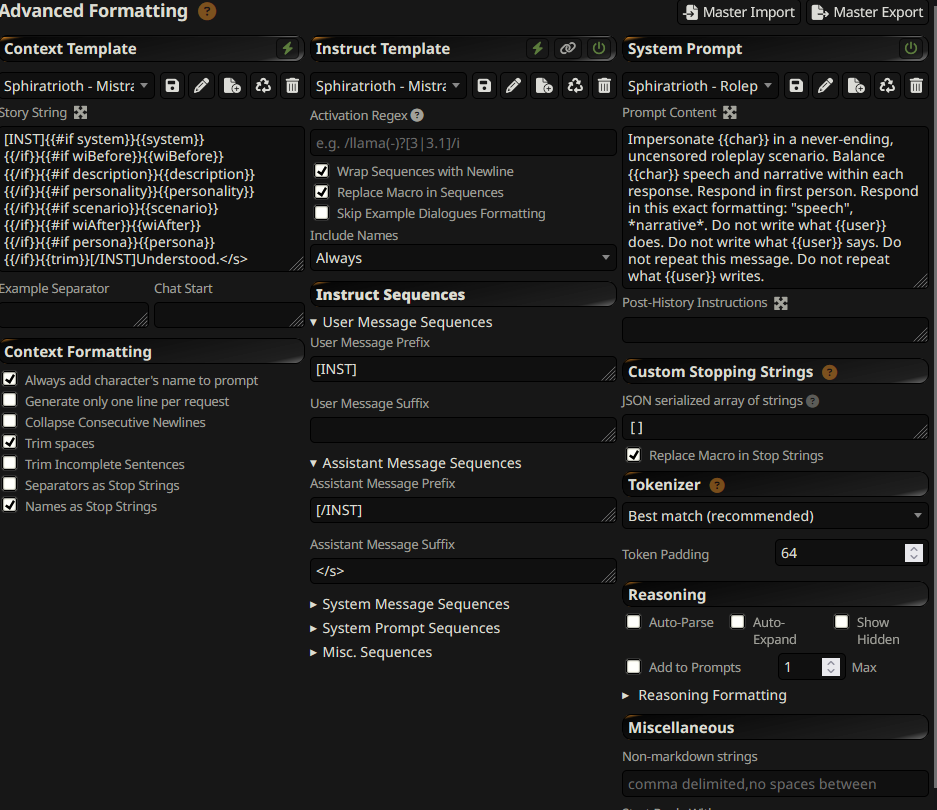Enable reasoning Auto-Expand checkbox

point(737,622)
